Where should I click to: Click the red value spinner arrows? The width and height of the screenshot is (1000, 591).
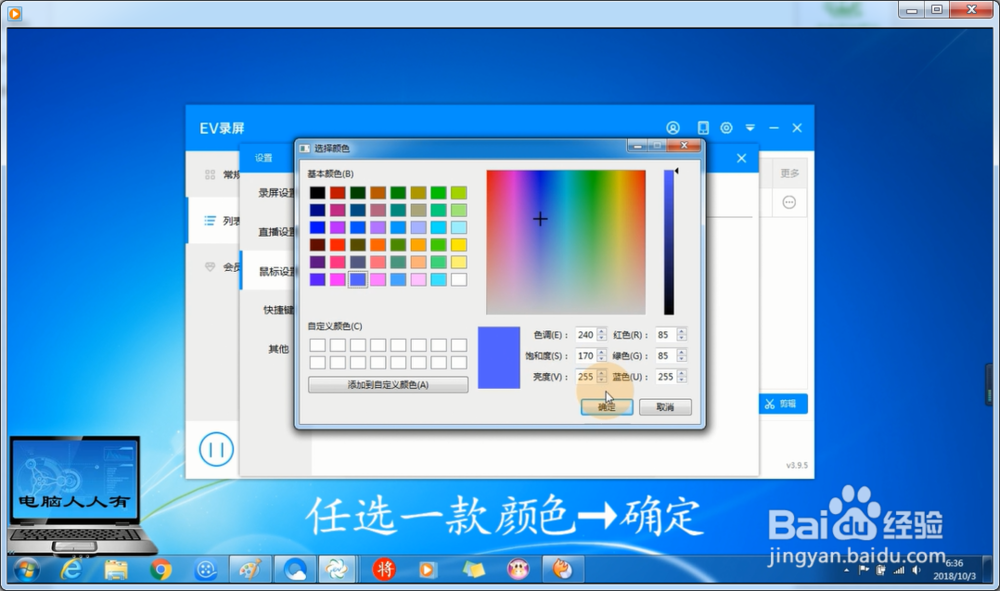(682, 335)
